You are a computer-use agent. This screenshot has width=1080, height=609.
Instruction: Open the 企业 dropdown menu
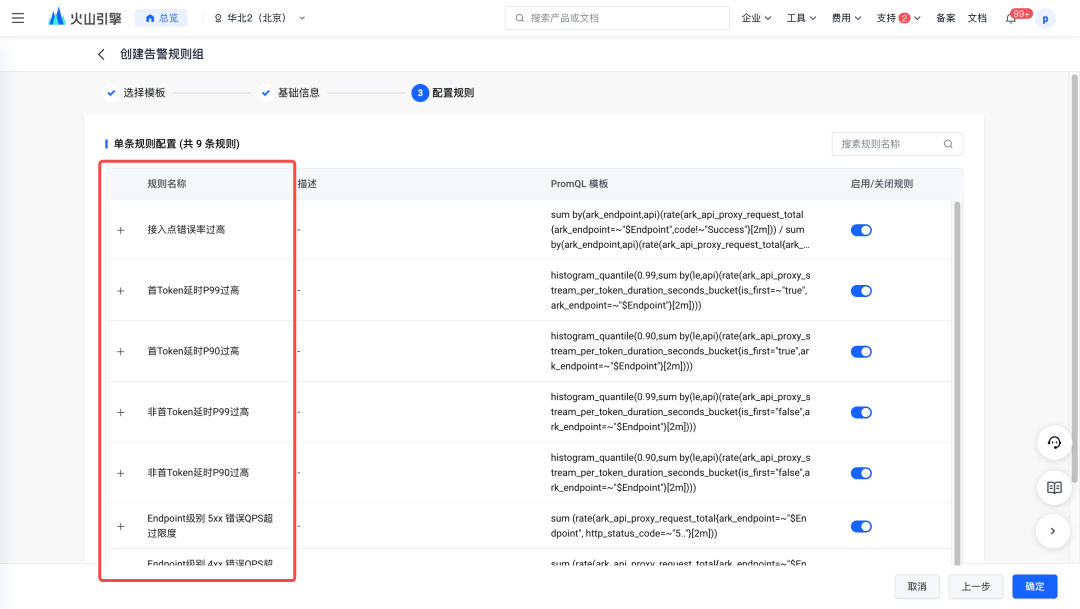[x=756, y=19]
